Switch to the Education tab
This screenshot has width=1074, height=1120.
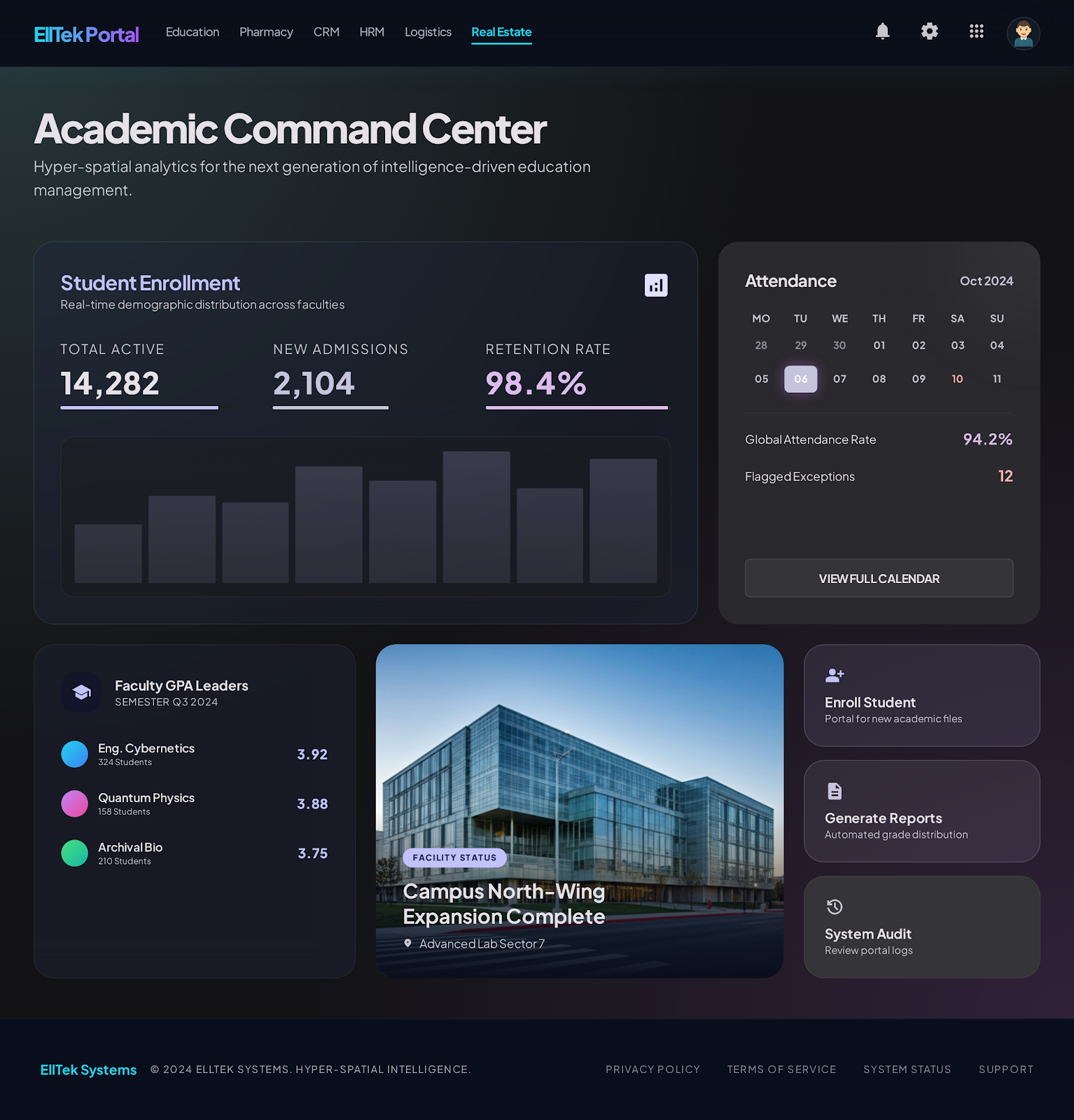click(x=193, y=32)
